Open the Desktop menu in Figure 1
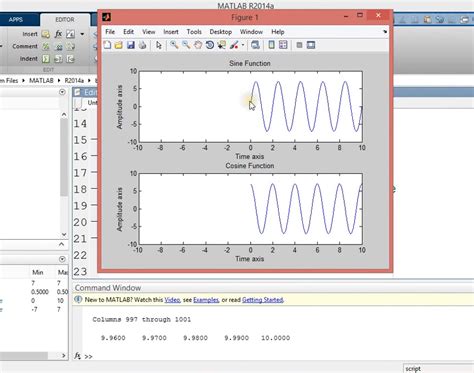 tap(221, 32)
